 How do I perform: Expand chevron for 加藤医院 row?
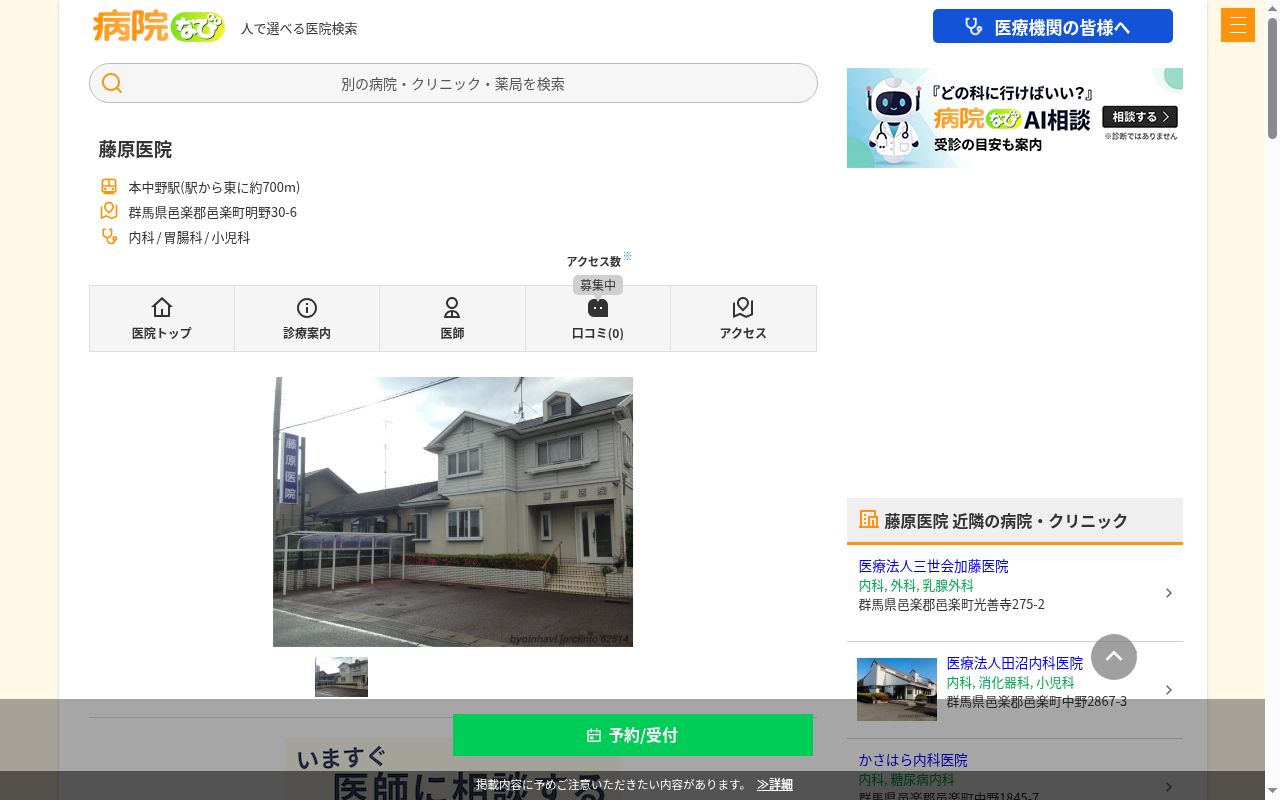click(x=1169, y=593)
